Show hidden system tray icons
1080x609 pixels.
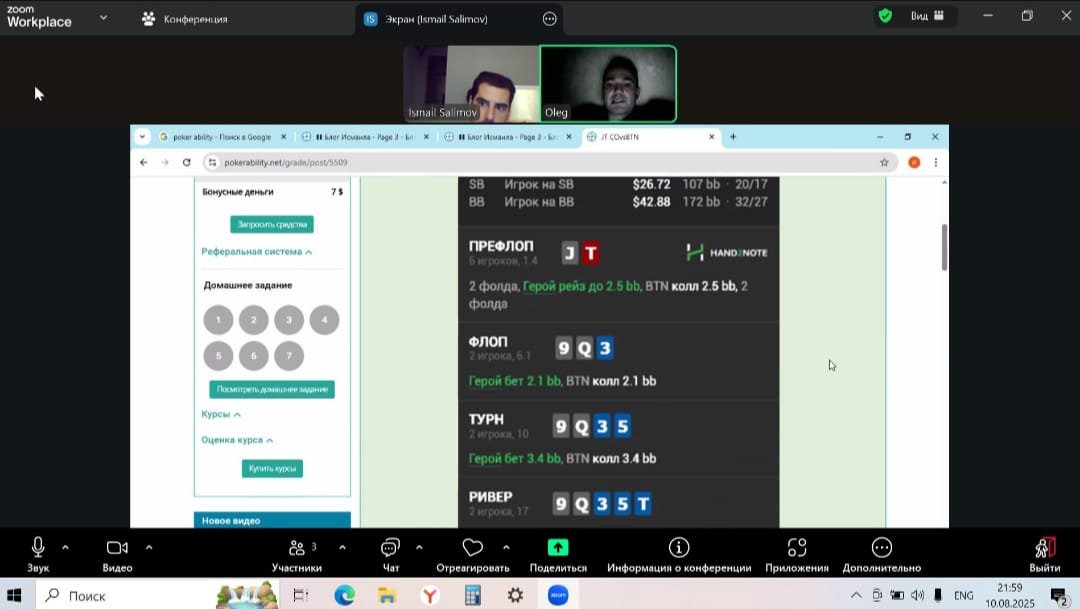[x=855, y=595]
